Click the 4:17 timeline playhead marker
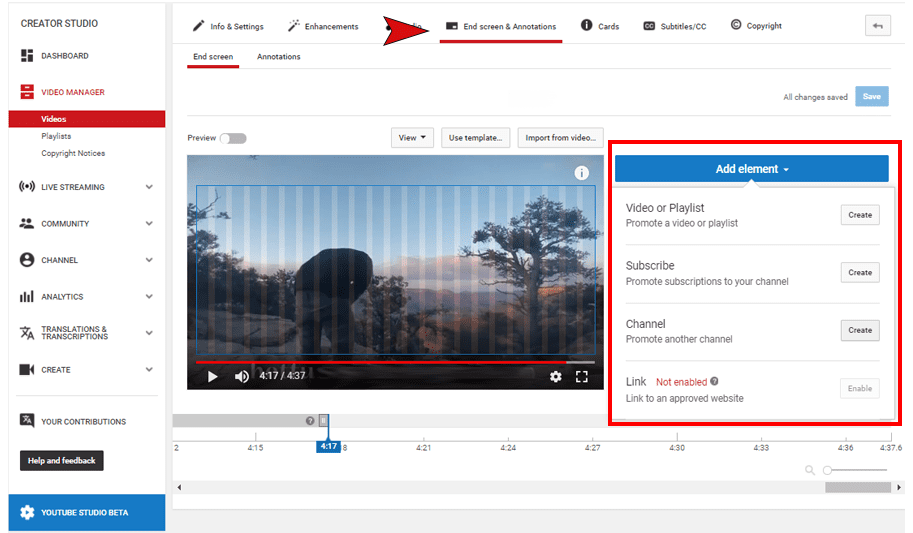This screenshot has width=913, height=533. 328,446
